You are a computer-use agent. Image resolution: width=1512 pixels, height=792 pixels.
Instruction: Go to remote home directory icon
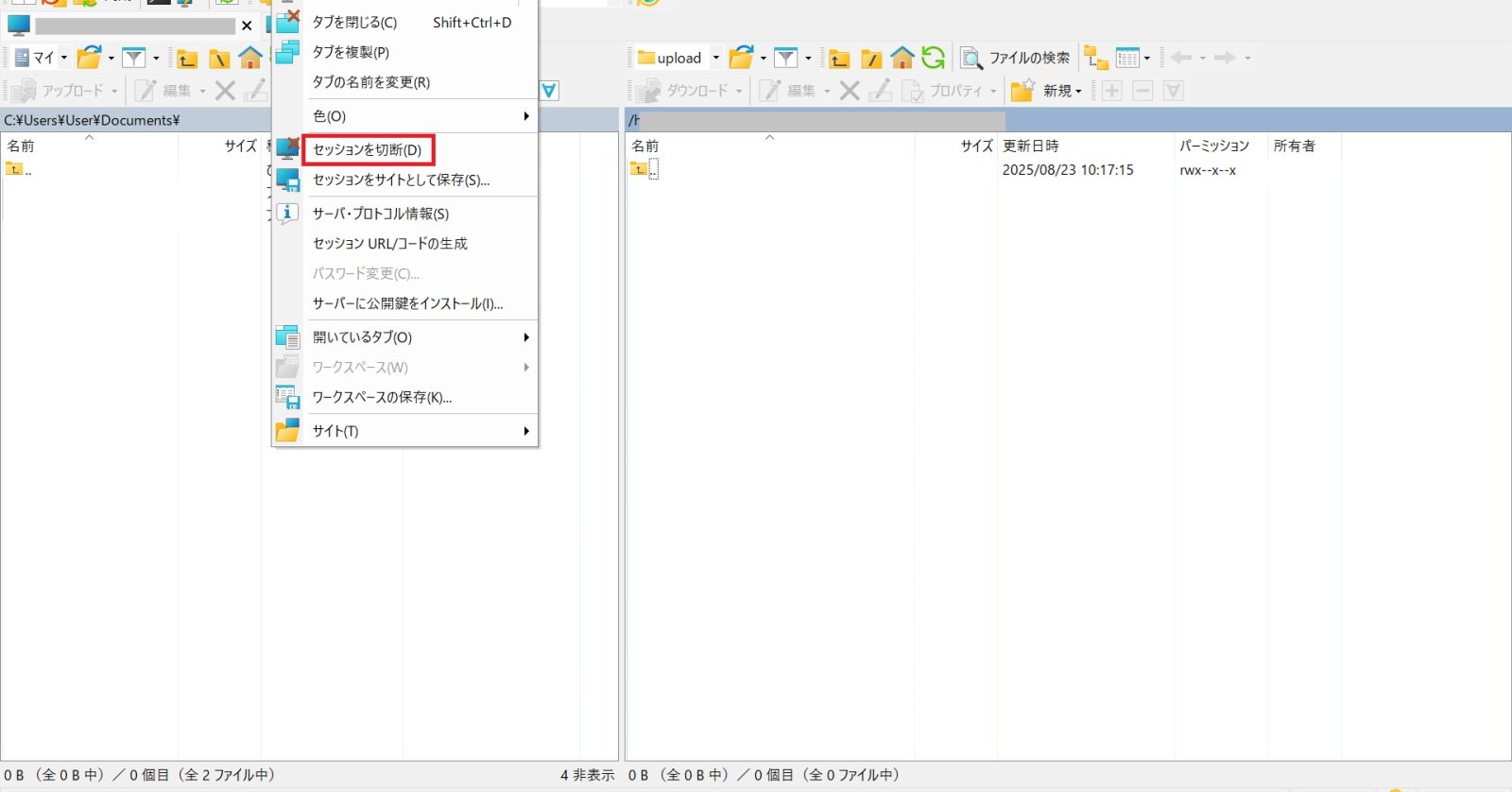902,58
